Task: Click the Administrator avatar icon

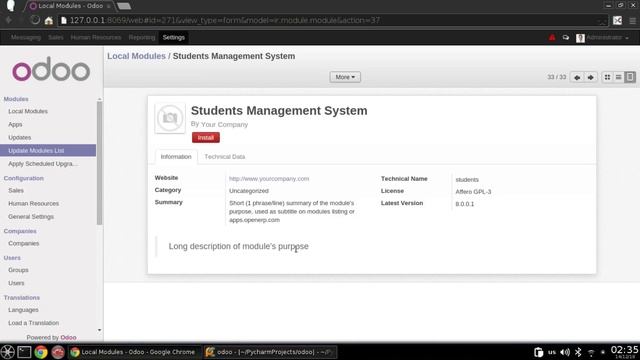Action: coord(580,38)
